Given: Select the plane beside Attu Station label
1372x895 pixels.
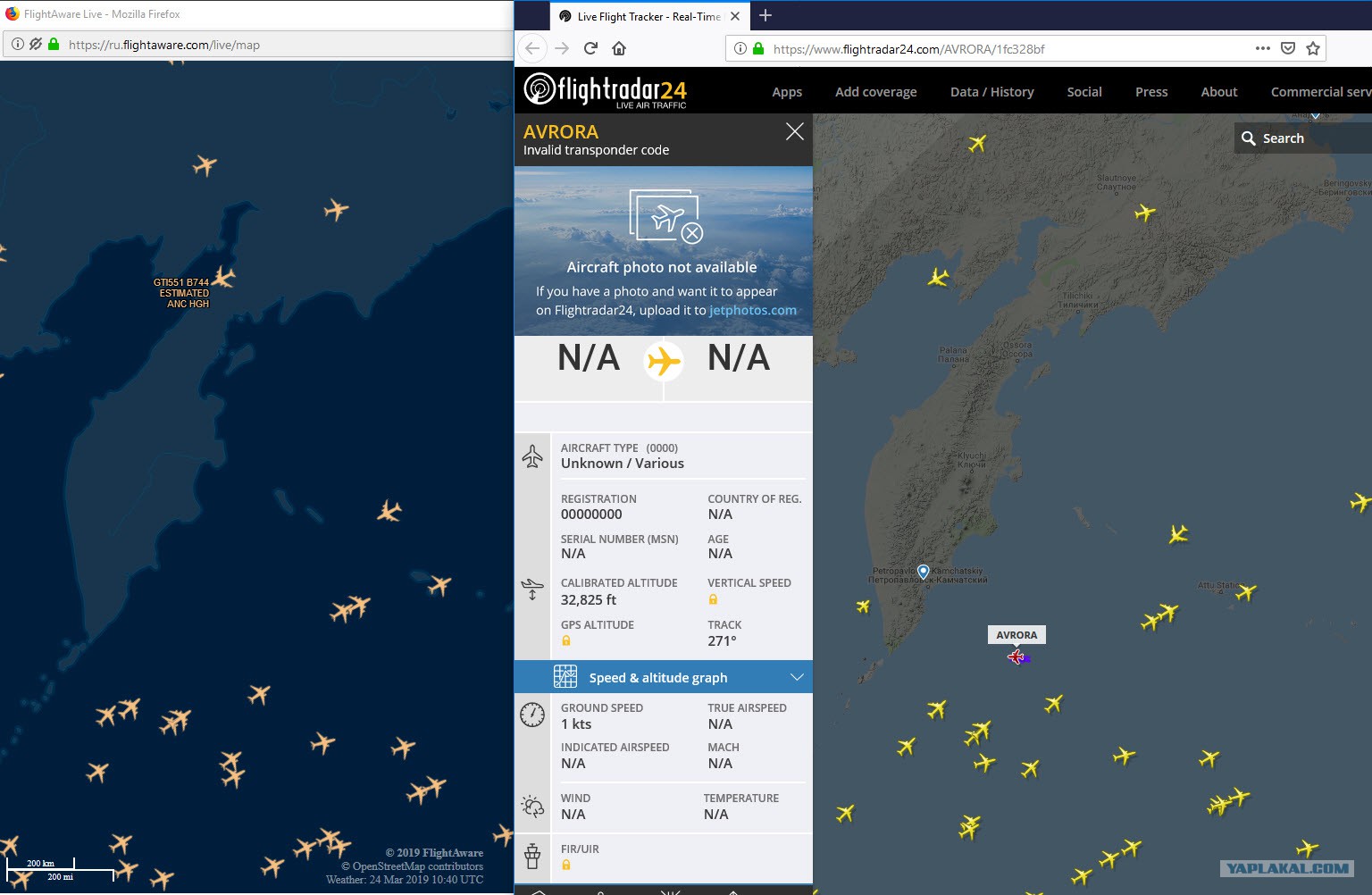Looking at the screenshot, I should (1246, 590).
